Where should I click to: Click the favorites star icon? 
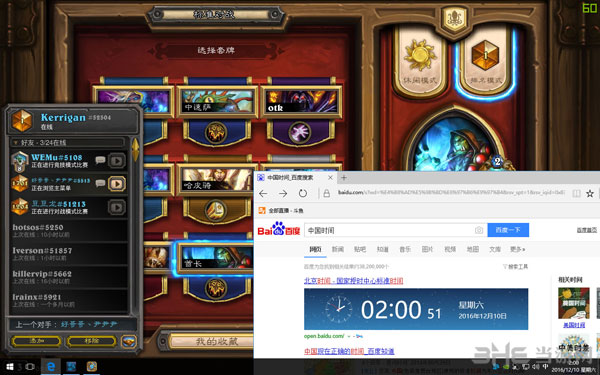(x=590, y=194)
